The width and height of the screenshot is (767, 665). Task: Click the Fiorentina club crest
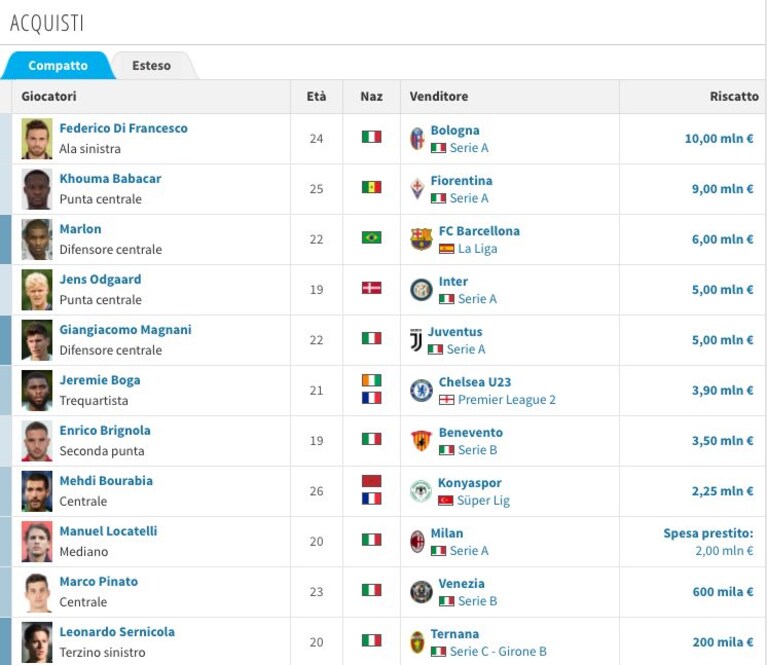point(417,189)
